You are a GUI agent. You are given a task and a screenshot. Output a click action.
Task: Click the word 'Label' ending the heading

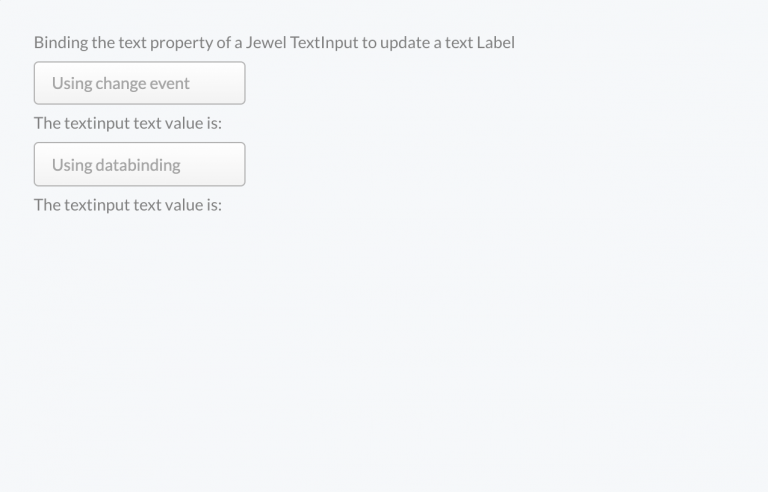point(495,43)
